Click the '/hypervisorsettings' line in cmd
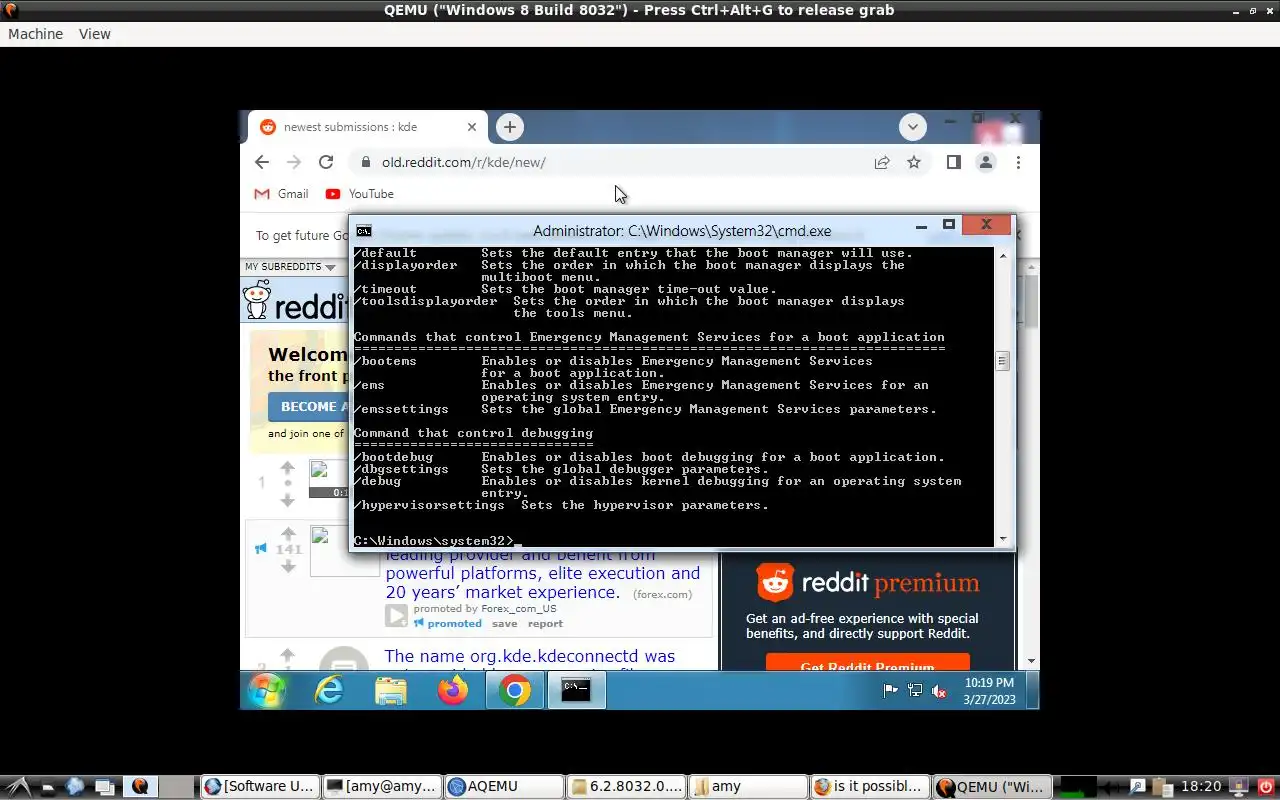The width and height of the screenshot is (1280, 800). (561, 505)
